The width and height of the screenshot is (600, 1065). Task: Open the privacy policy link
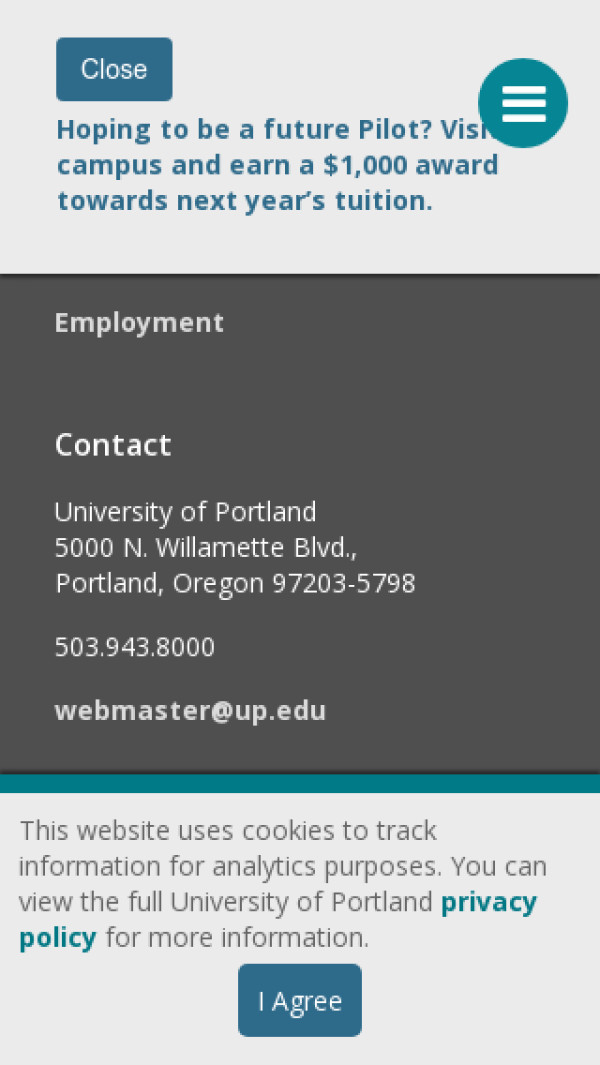[x=488, y=902]
